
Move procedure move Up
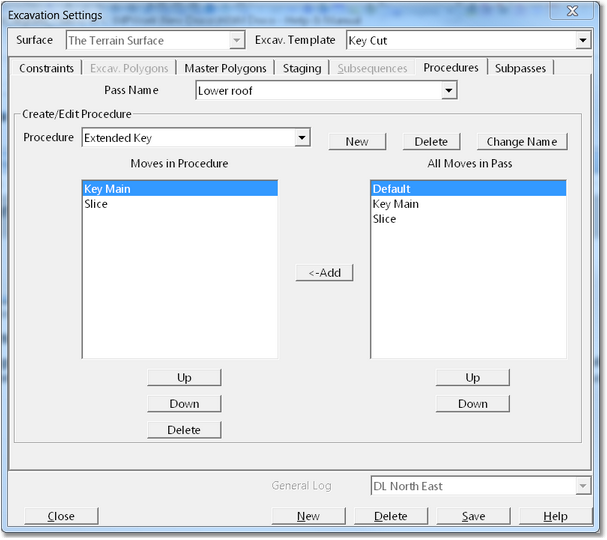tap(184, 377)
